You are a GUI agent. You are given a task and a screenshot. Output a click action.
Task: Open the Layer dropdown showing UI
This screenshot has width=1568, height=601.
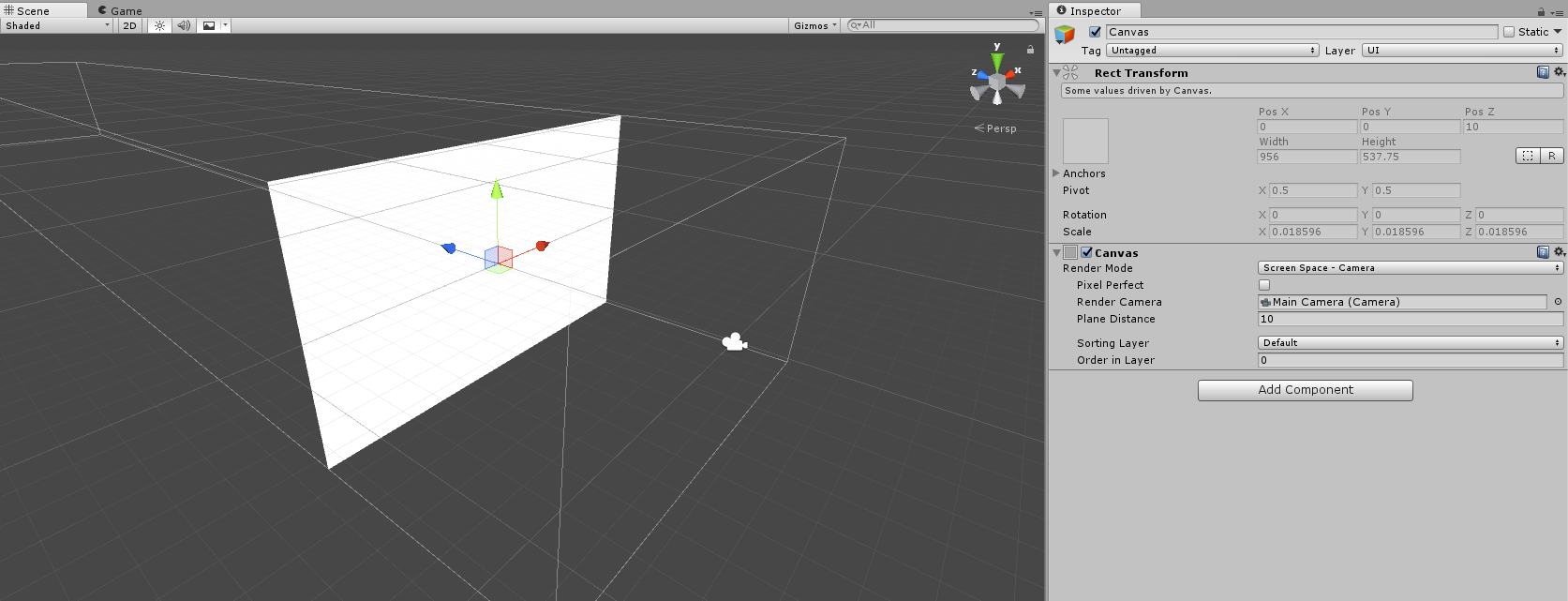(x=1463, y=51)
